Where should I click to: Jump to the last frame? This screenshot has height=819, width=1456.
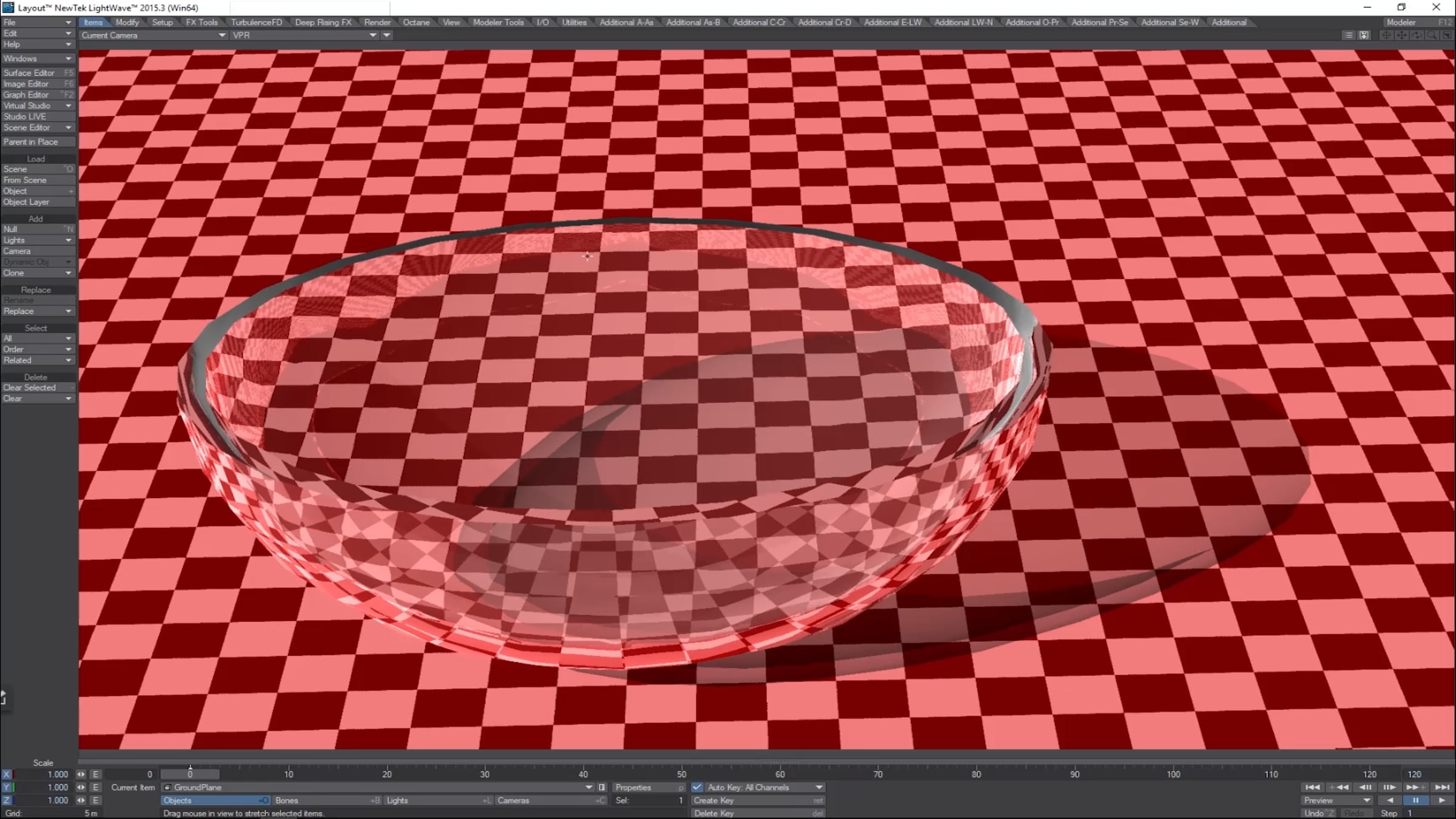tap(1441, 787)
